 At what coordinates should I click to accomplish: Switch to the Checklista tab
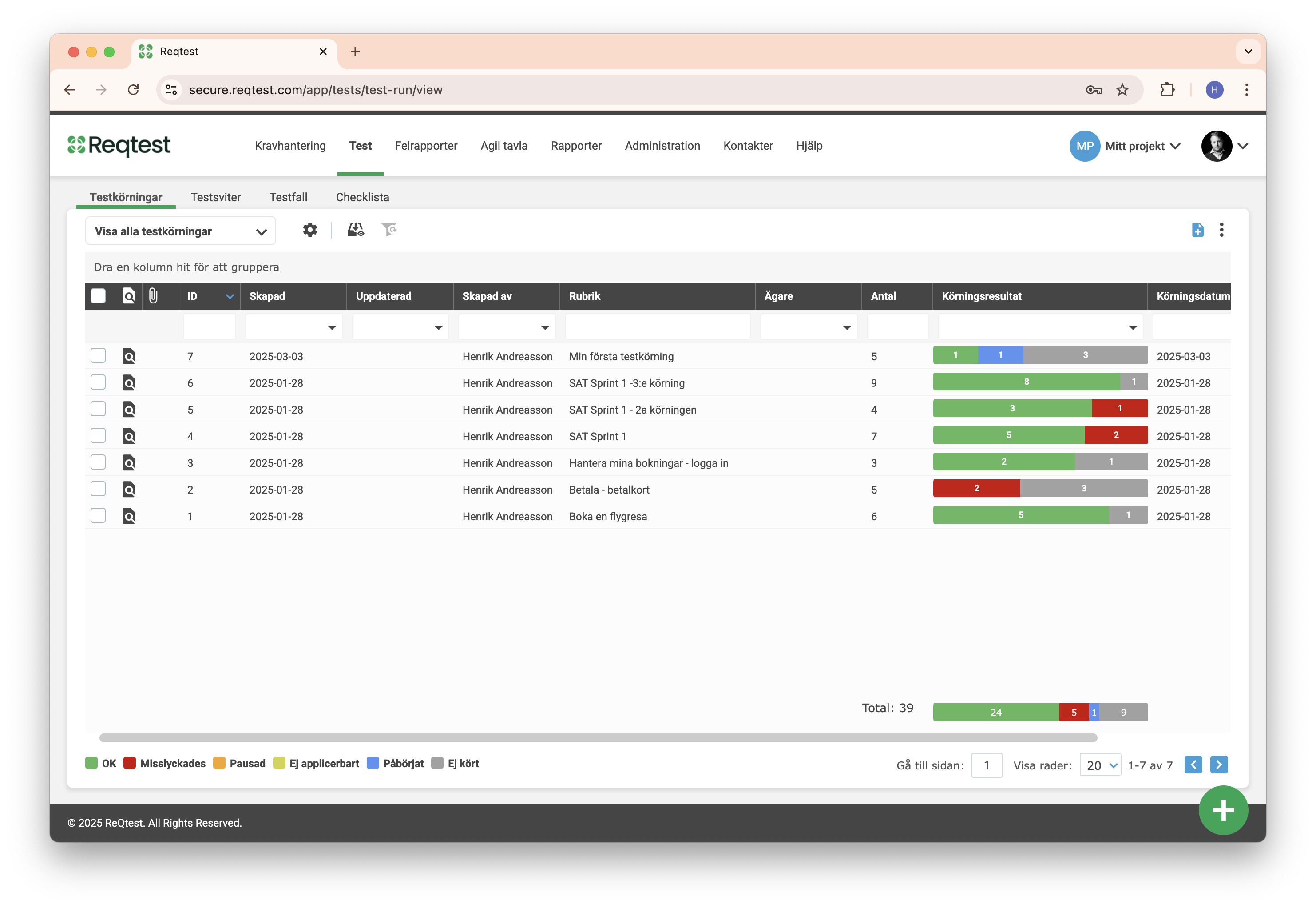362,197
